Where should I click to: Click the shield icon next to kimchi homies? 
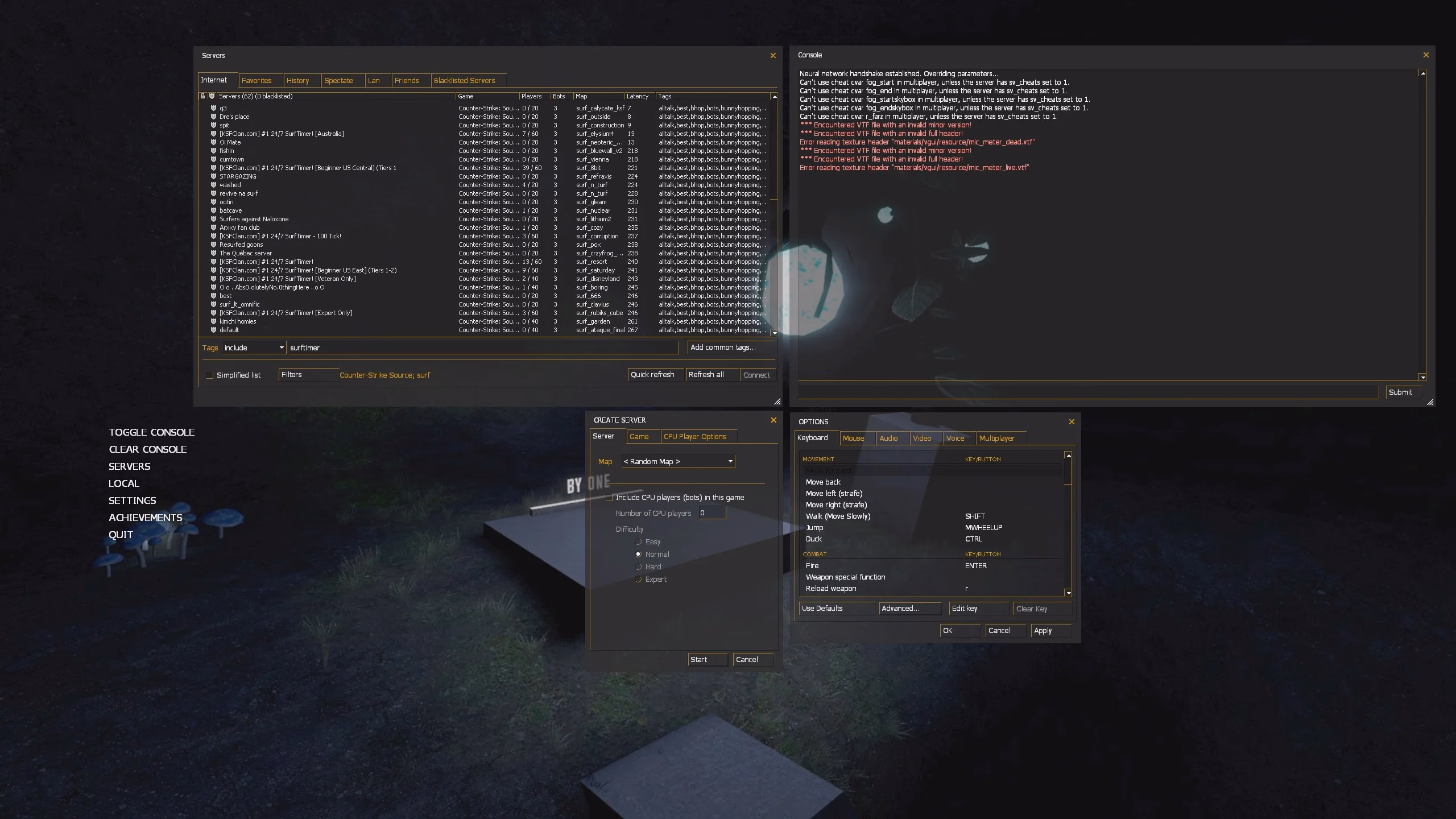(x=213, y=321)
